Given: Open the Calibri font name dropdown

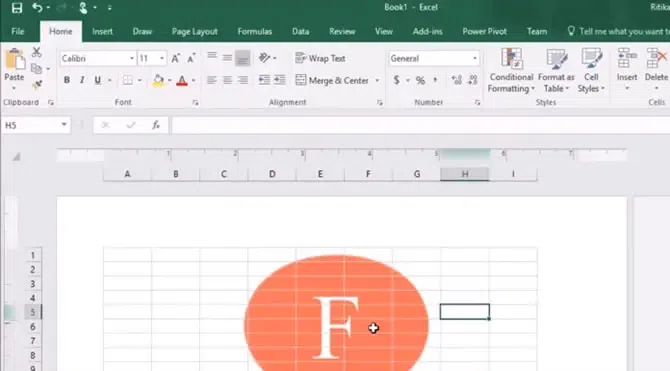Looking at the screenshot, I should 132,58.
